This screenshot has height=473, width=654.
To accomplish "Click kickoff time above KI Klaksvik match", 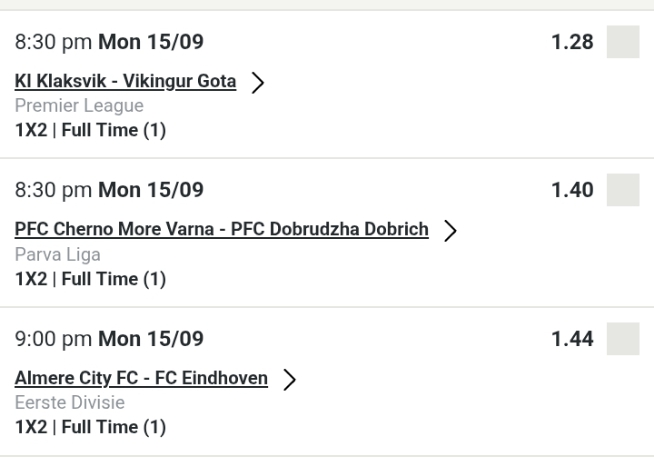I will tap(109, 42).
